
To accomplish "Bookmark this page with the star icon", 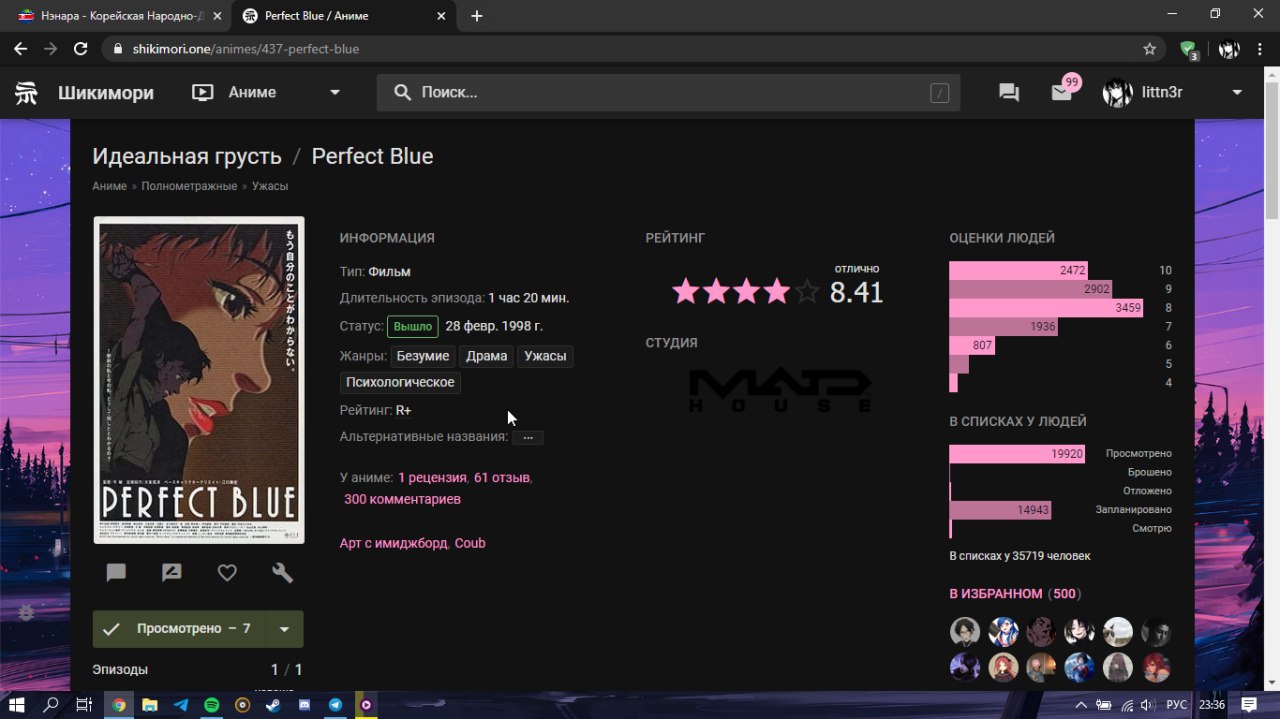I will click(1150, 49).
